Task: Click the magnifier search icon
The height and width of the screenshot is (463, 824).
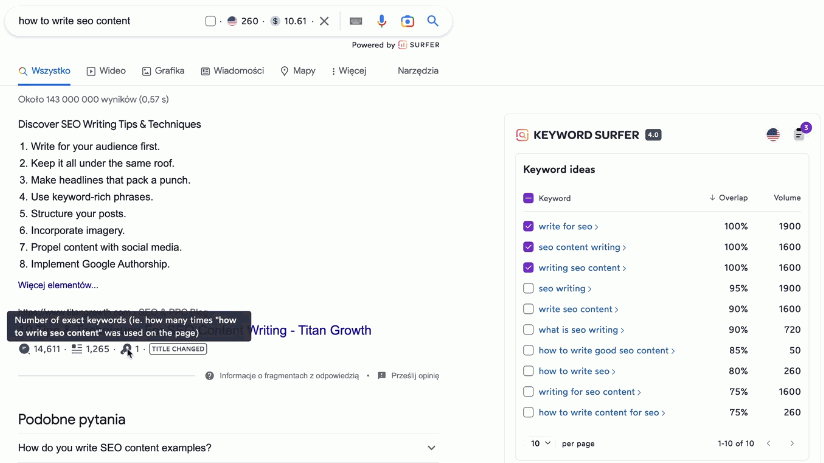Action: 433,21
